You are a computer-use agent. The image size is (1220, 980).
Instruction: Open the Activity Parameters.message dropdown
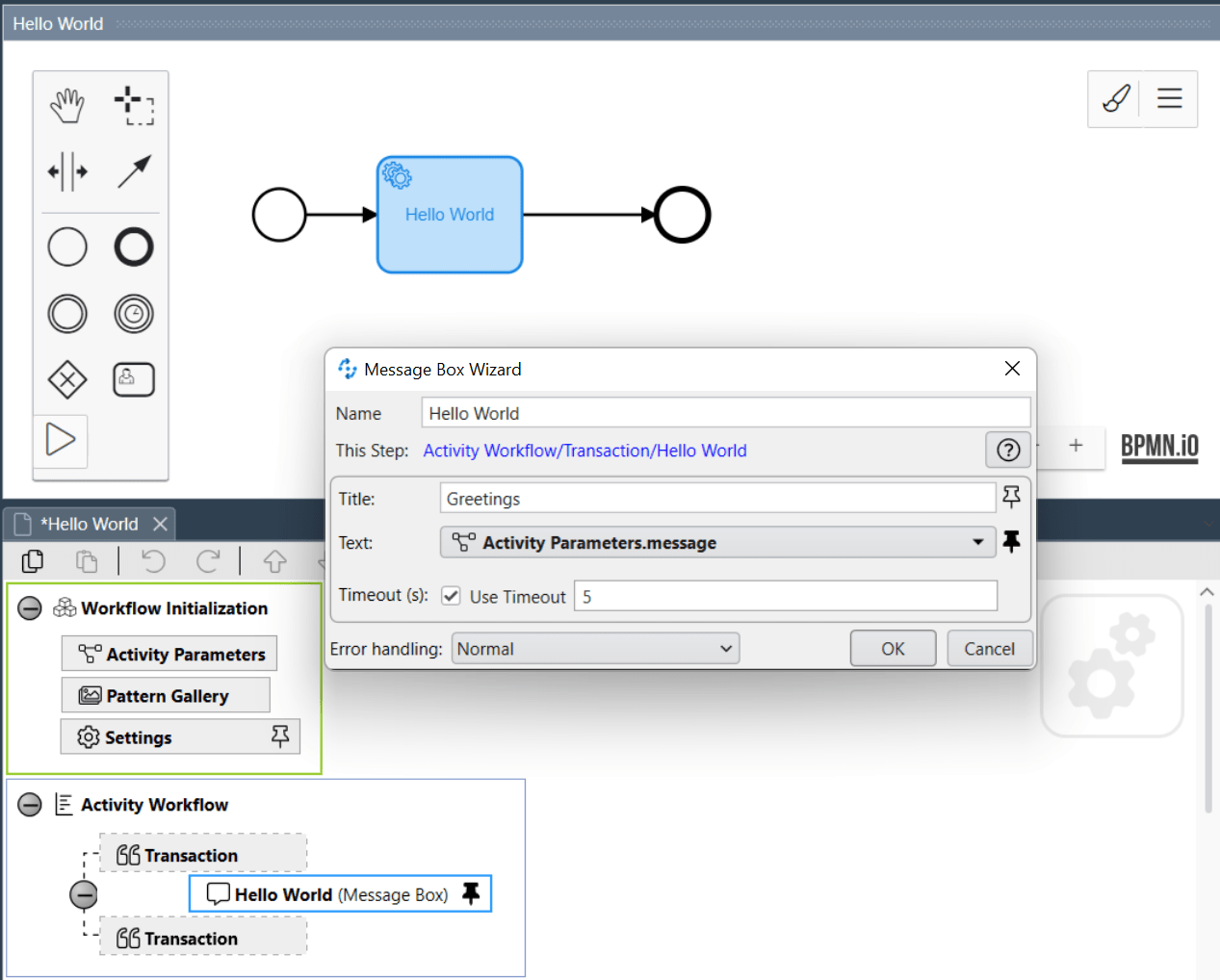coord(978,542)
